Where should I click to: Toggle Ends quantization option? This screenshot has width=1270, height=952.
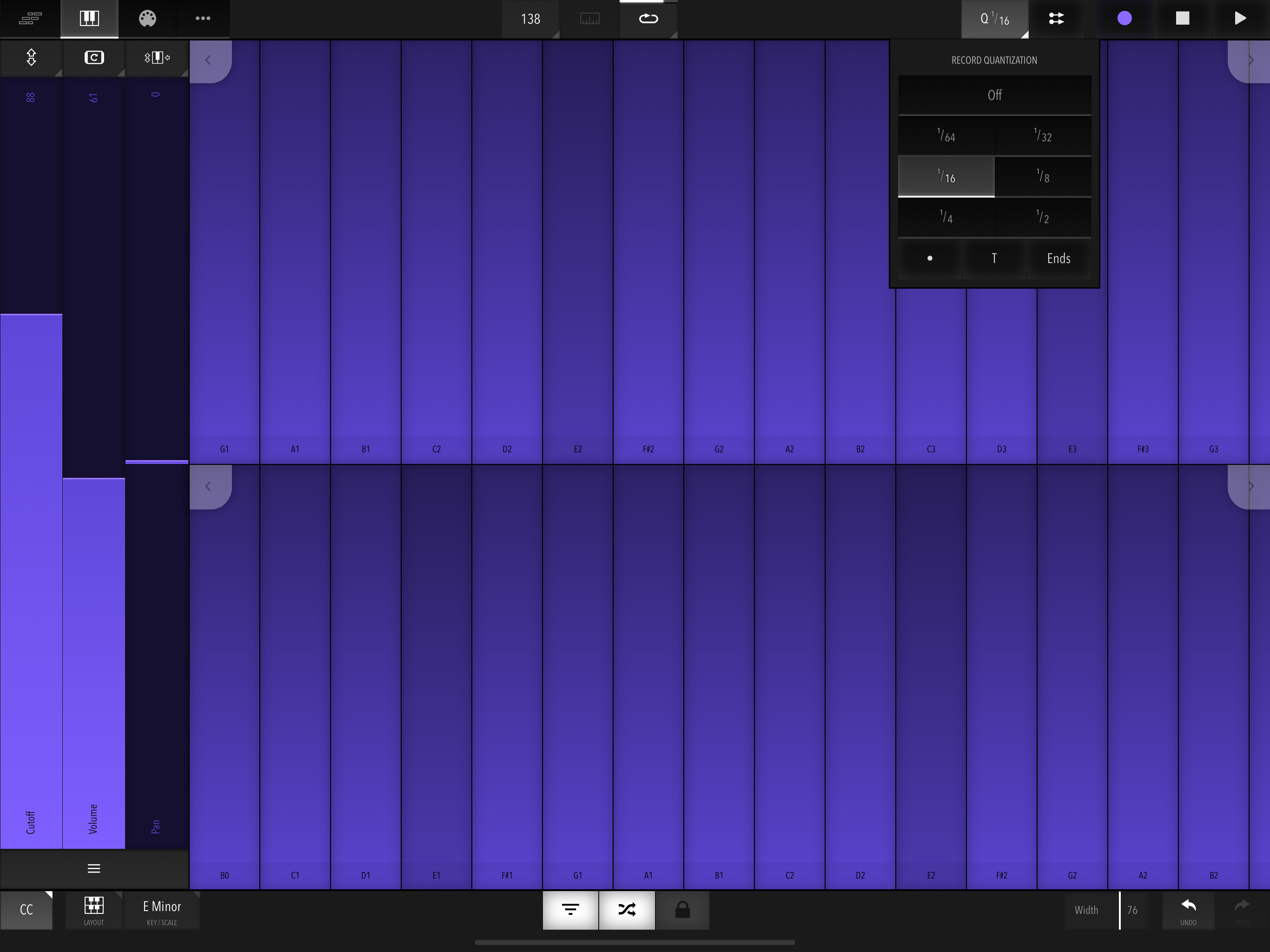pyautogui.click(x=1058, y=258)
